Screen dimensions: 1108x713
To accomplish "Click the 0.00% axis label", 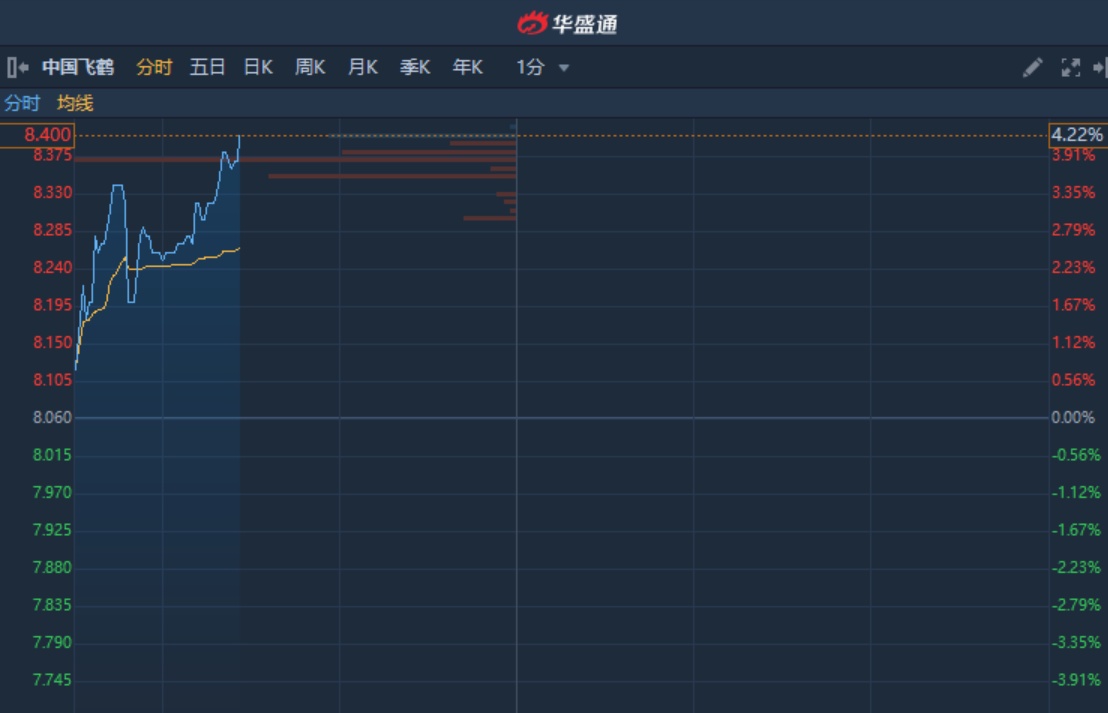I will [x=1073, y=418].
